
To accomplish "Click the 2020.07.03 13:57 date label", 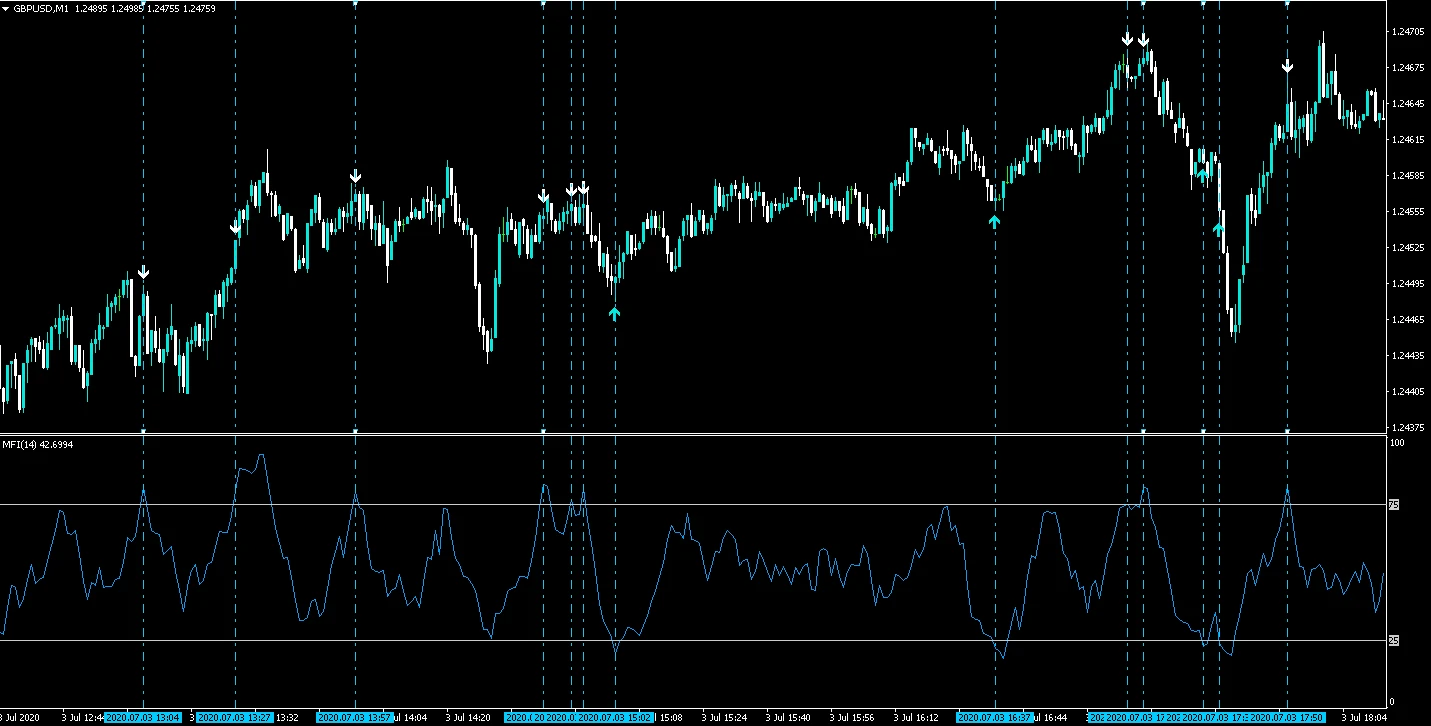I will [x=354, y=718].
